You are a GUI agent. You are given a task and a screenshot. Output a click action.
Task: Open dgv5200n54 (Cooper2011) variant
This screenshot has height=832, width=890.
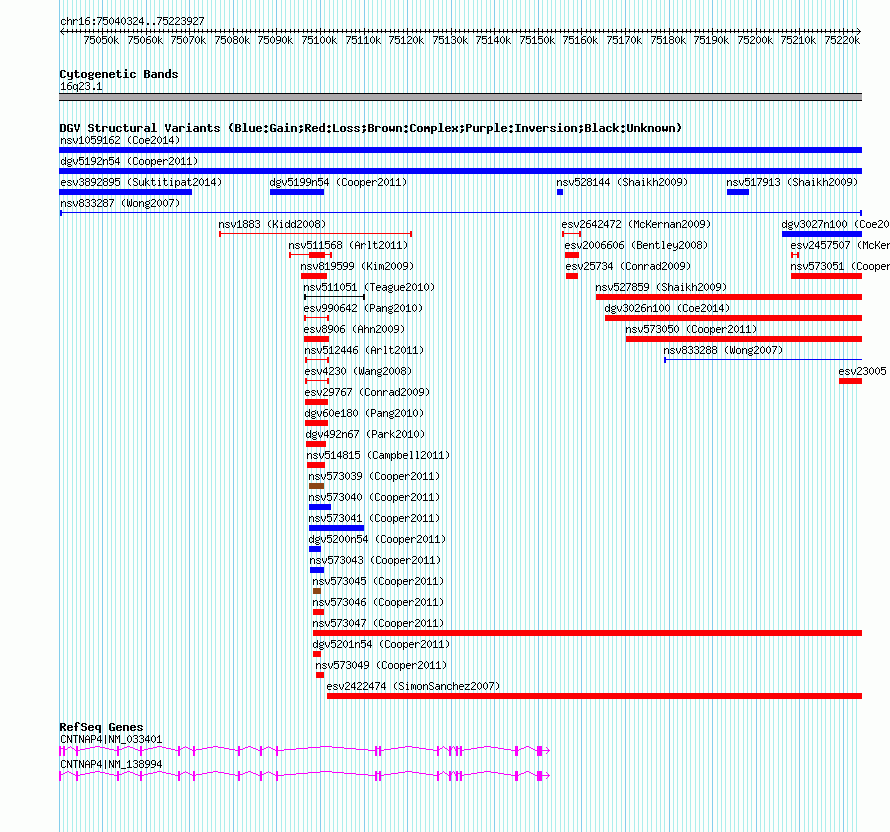(377, 539)
